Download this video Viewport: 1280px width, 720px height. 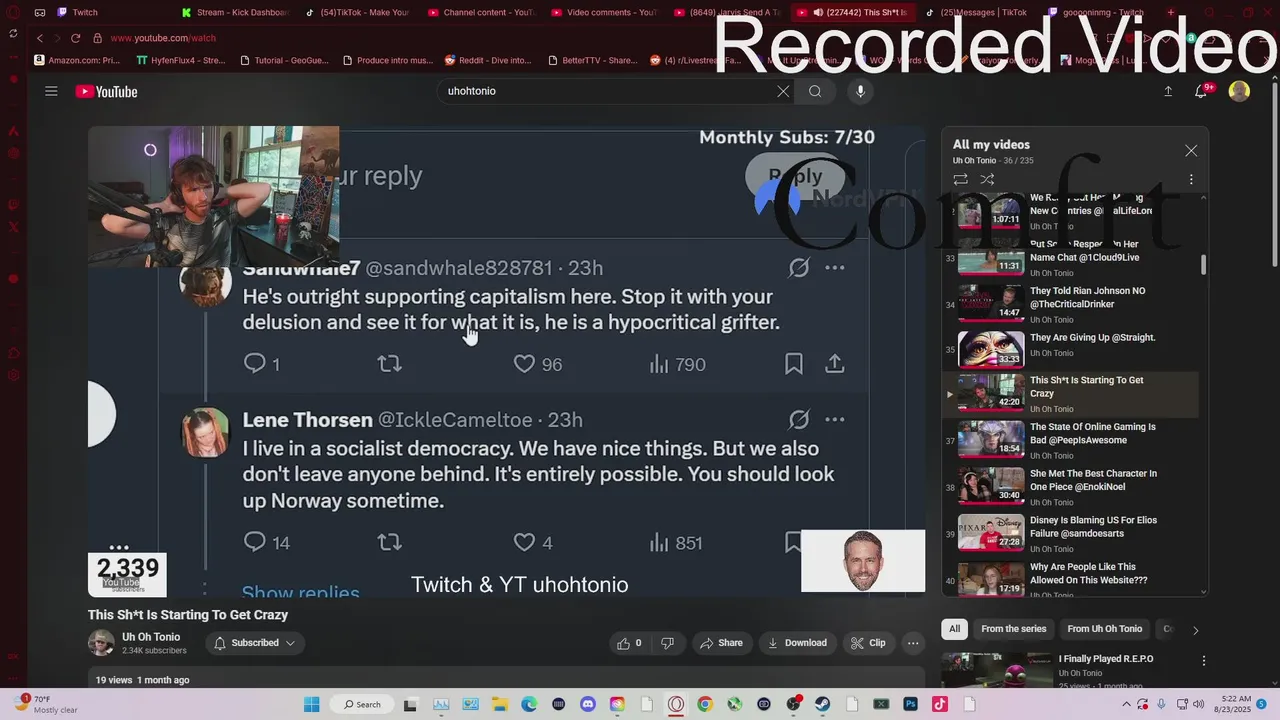coord(797,643)
